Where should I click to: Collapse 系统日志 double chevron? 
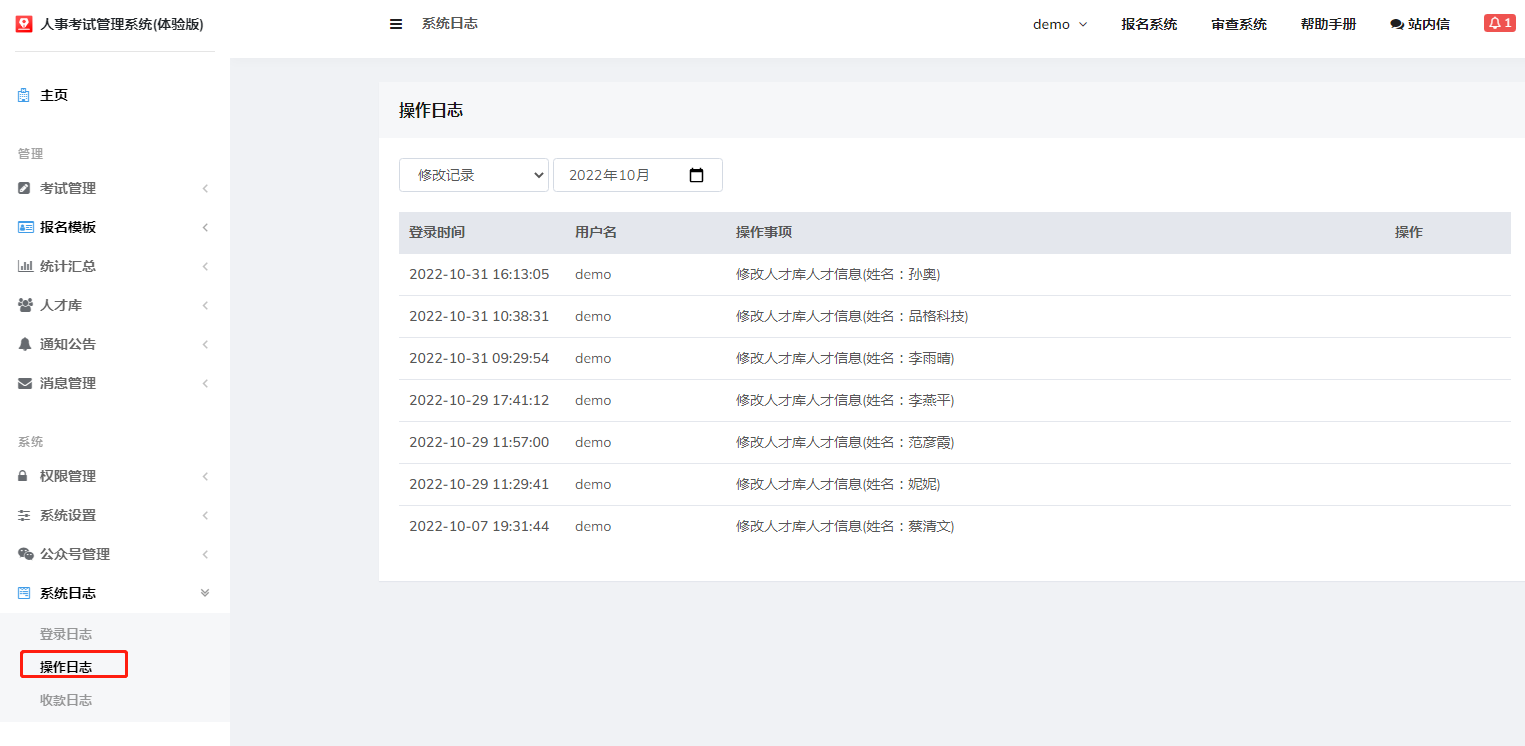coord(205,593)
